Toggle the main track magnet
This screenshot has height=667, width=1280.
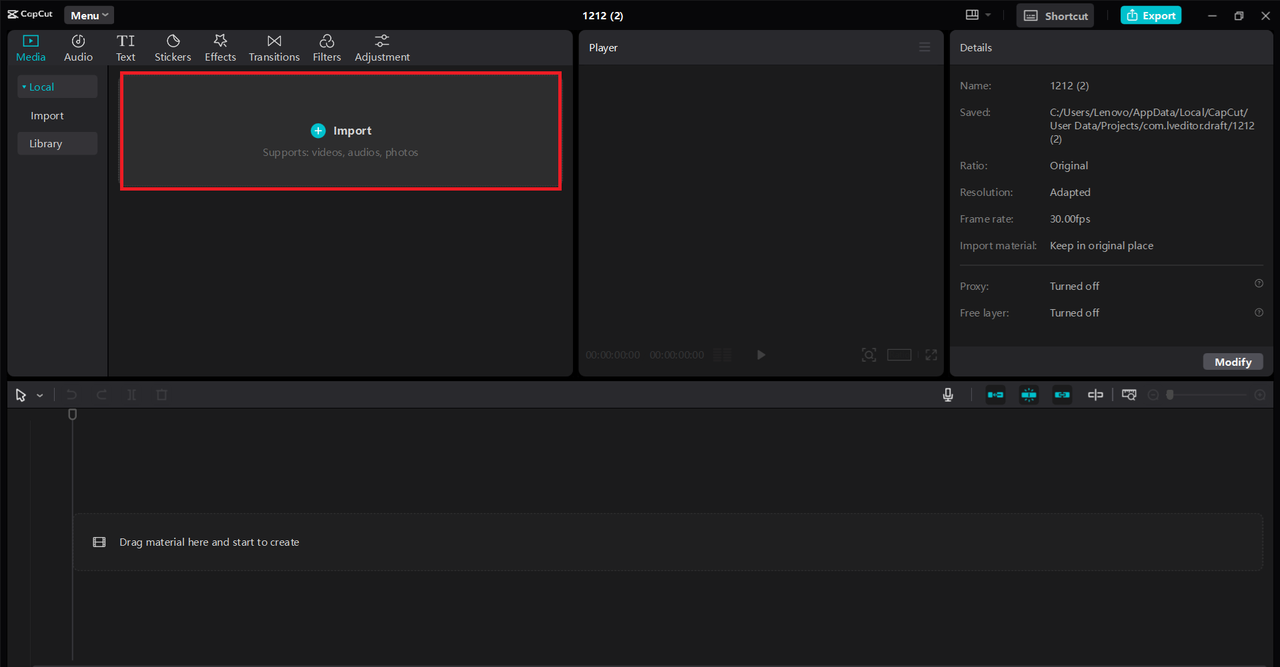[x=996, y=395]
